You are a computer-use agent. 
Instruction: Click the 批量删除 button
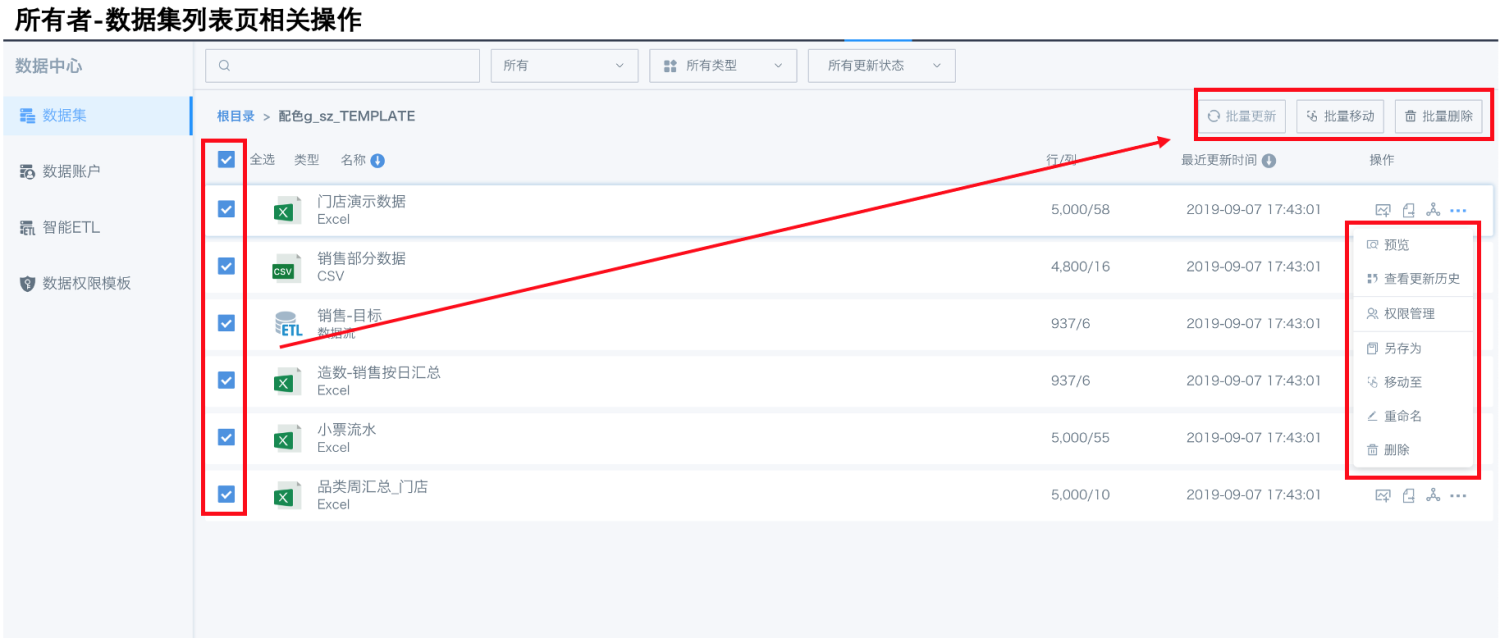[x=1438, y=116]
